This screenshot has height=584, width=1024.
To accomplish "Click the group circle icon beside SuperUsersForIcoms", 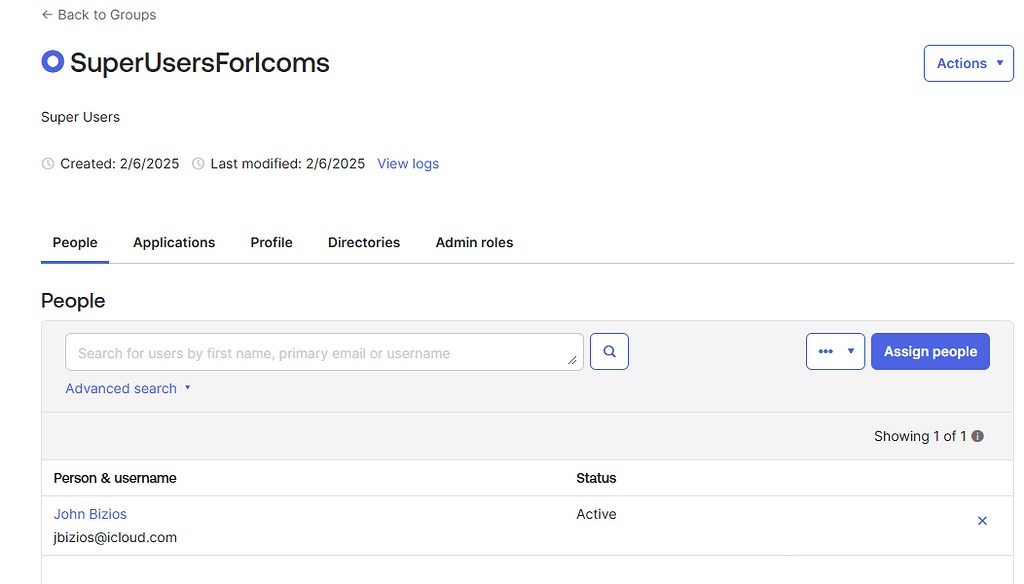I will 52,62.
